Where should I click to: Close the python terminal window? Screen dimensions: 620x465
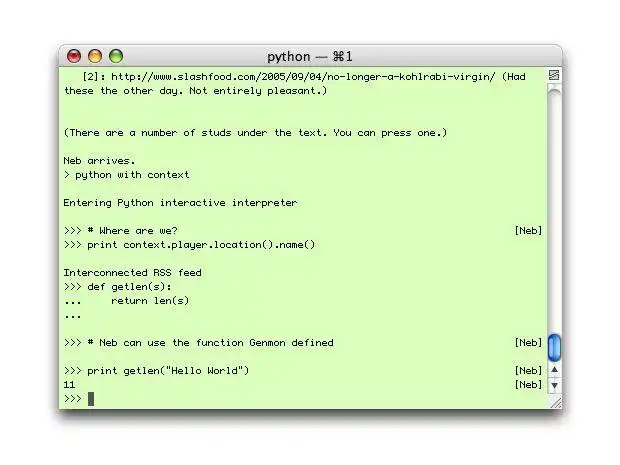point(74,56)
